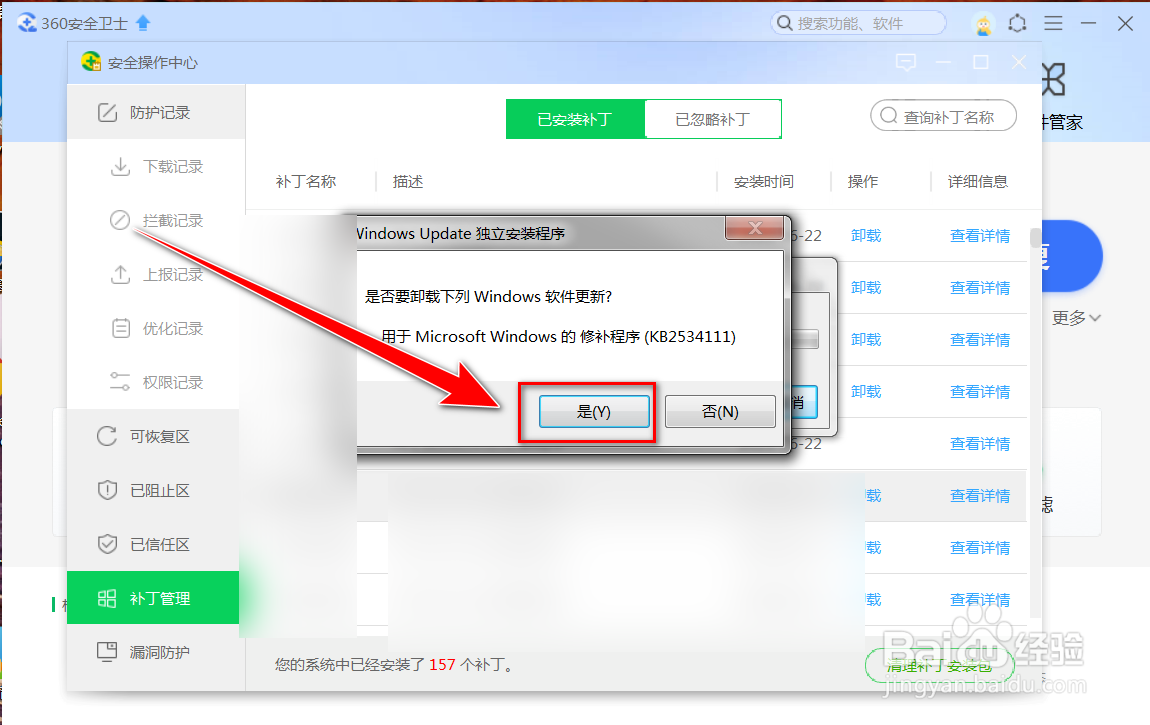The height and width of the screenshot is (725, 1150).
Task: Click the user avatar in the title bar
Action: (x=983, y=22)
